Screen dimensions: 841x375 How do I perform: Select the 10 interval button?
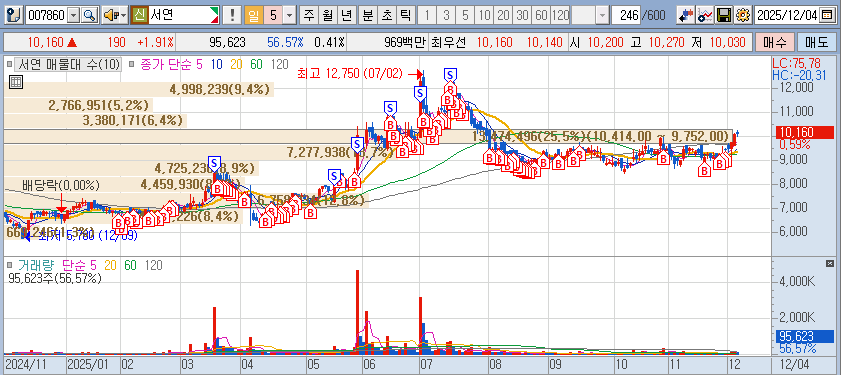pyautogui.click(x=485, y=15)
